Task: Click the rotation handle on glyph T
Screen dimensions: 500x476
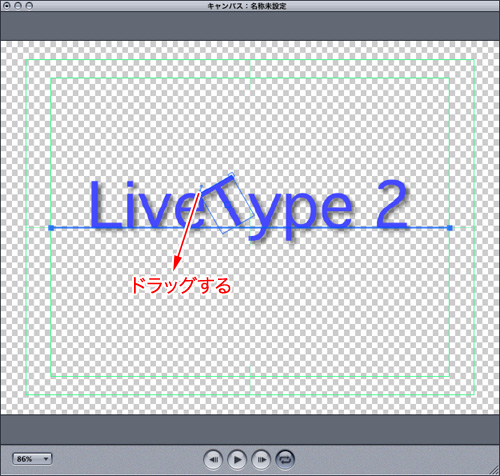Action: coord(201,186)
